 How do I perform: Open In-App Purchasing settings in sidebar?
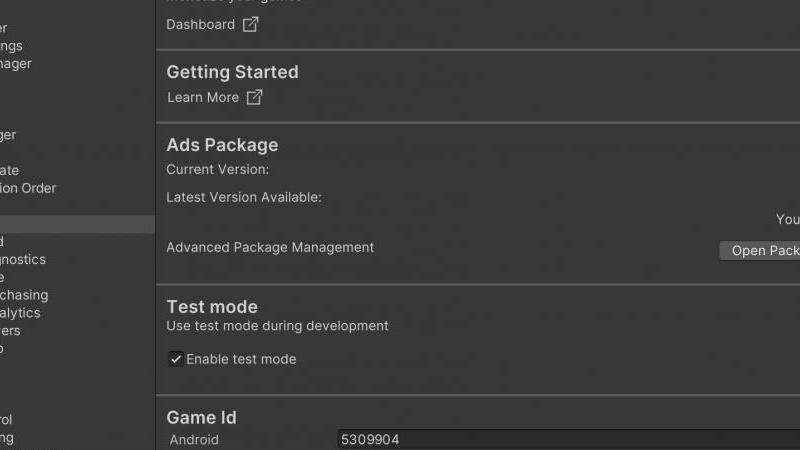tap(24, 295)
